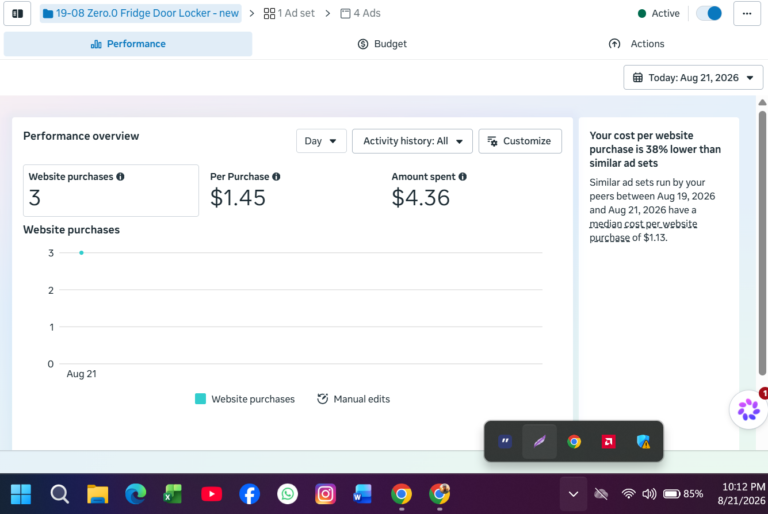Screen dimensions: 768x514
Task: Open the AMD software tray icon
Action: 608,441
